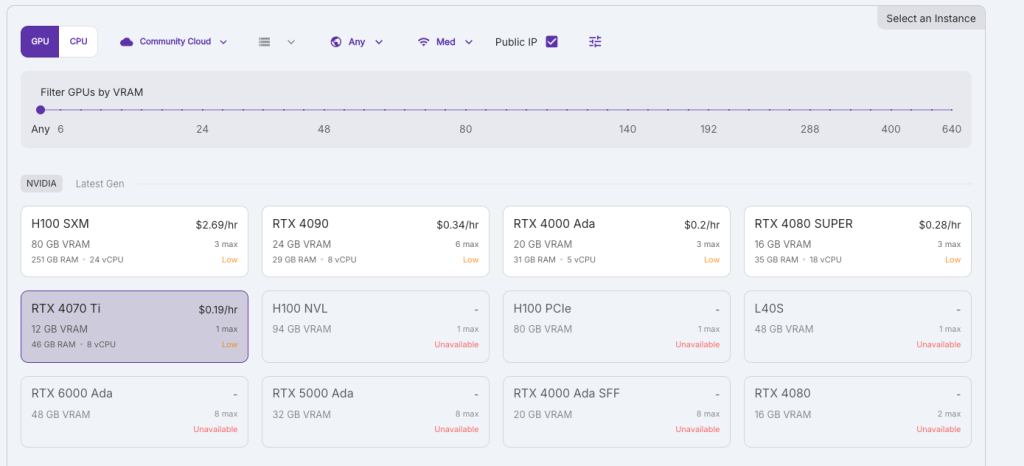Image resolution: width=1024 pixels, height=466 pixels.
Task: Open the advanced filters sliders icon
Action: (595, 42)
